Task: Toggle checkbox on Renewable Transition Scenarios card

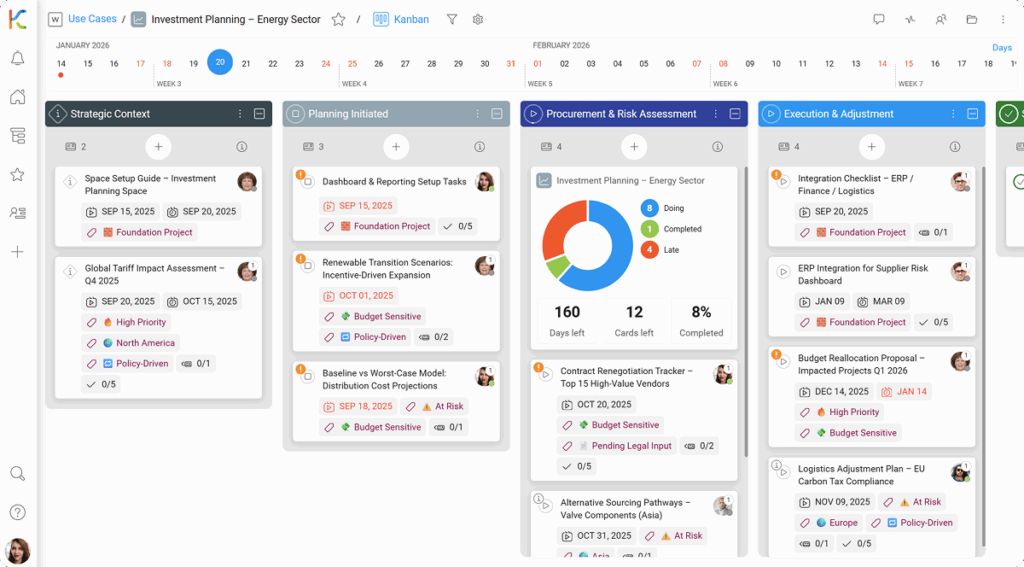Action: [x=308, y=263]
